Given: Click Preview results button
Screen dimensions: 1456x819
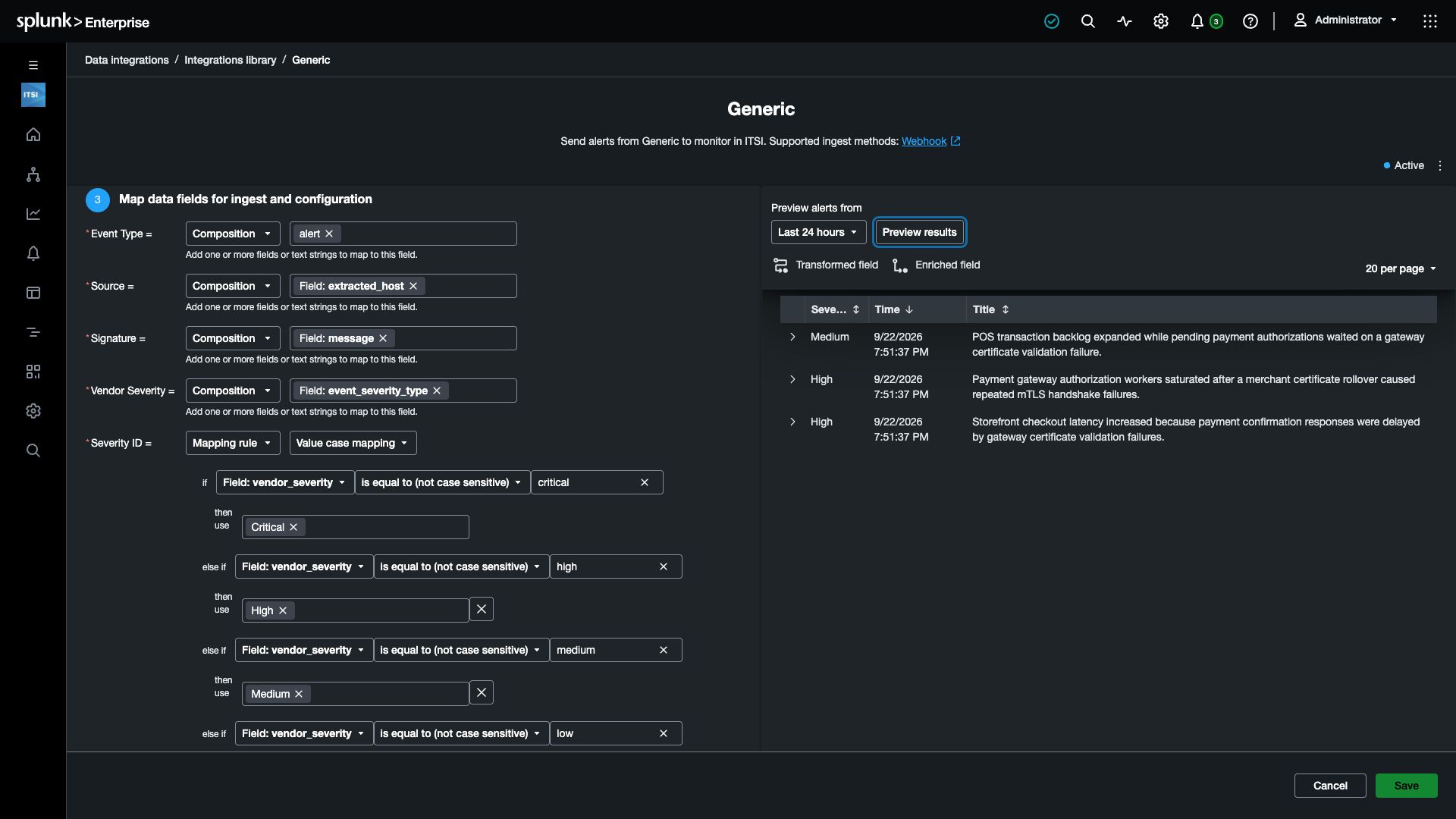Looking at the screenshot, I should tap(919, 232).
